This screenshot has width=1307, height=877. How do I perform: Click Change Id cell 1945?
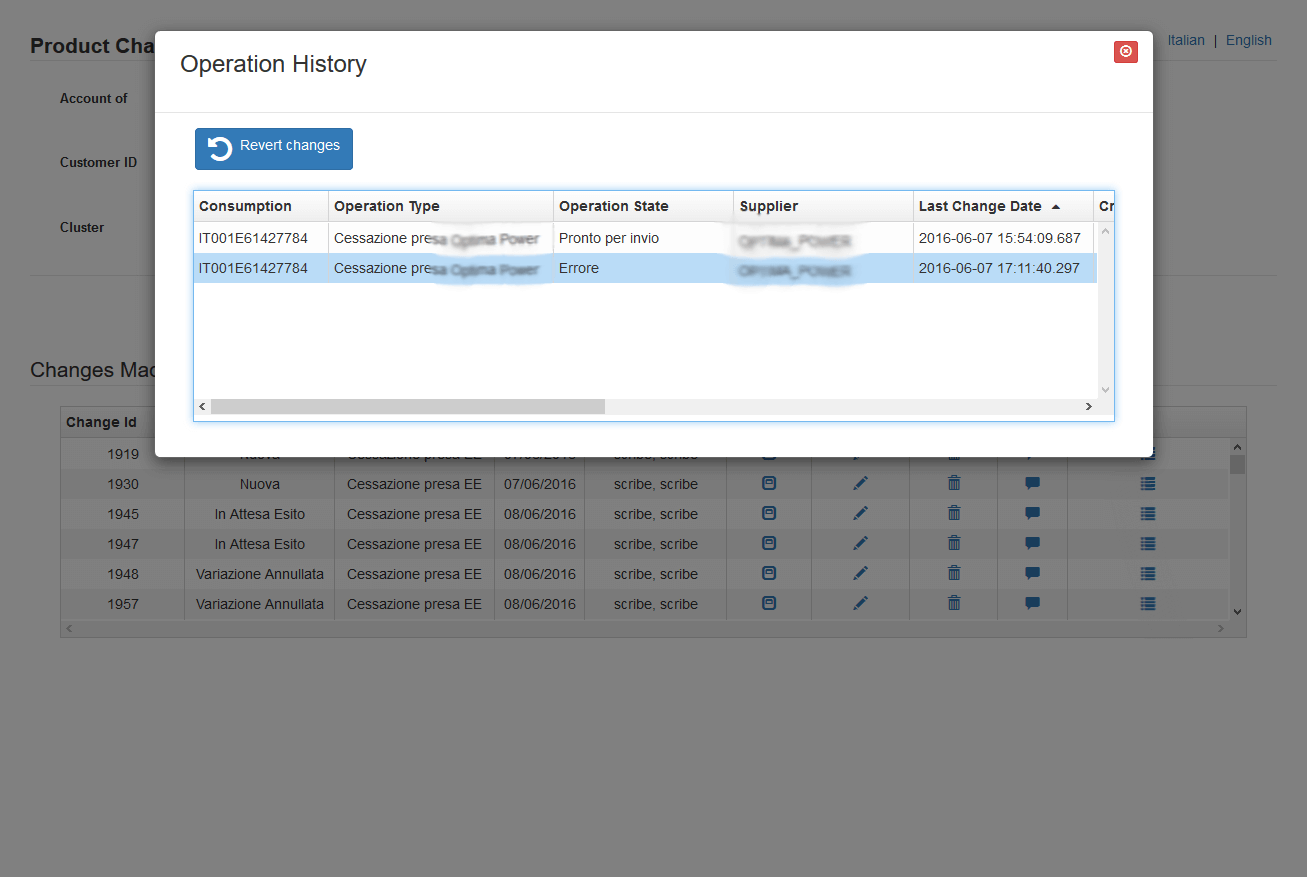coord(123,514)
